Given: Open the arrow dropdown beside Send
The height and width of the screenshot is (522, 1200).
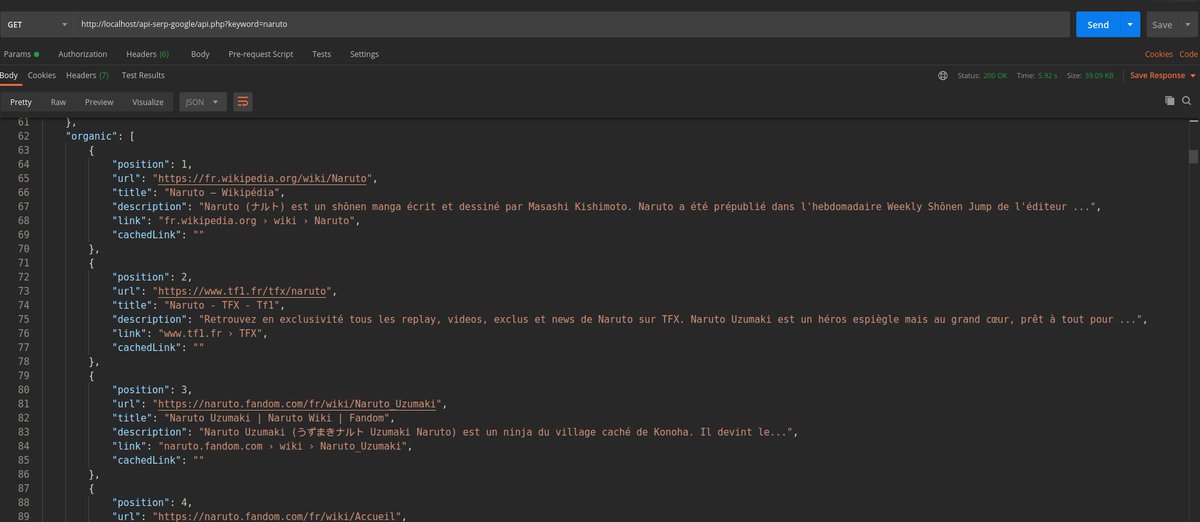Looking at the screenshot, I should click(1130, 24).
